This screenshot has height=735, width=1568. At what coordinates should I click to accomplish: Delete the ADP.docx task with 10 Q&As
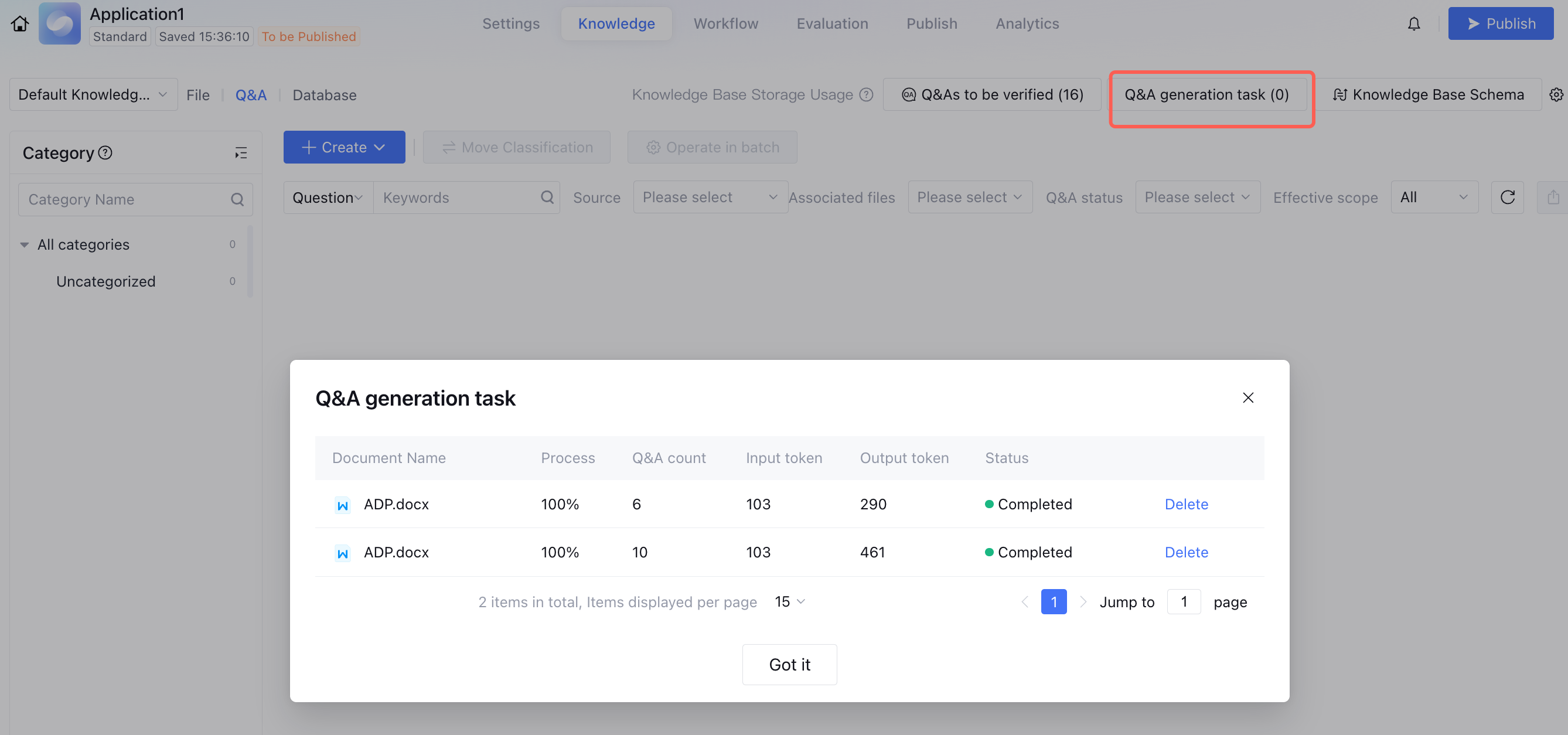tap(1186, 552)
